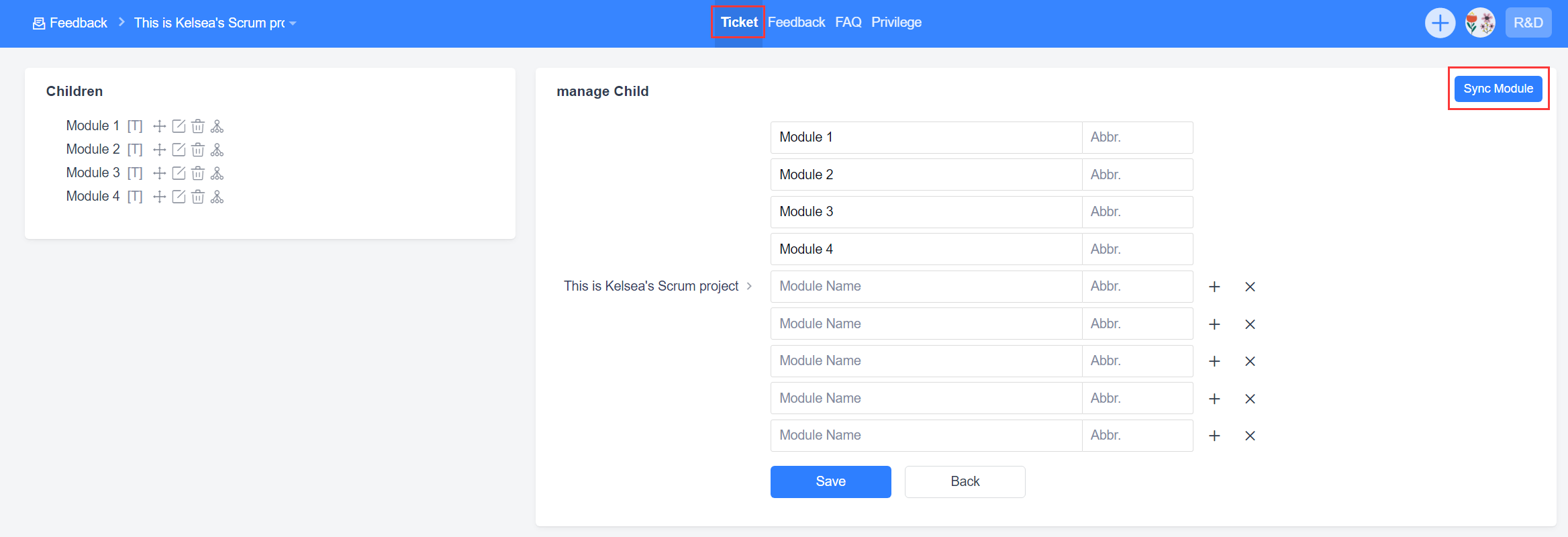
Task: Delete Module 3 with the trash icon
Action: [x=198, y=173]
